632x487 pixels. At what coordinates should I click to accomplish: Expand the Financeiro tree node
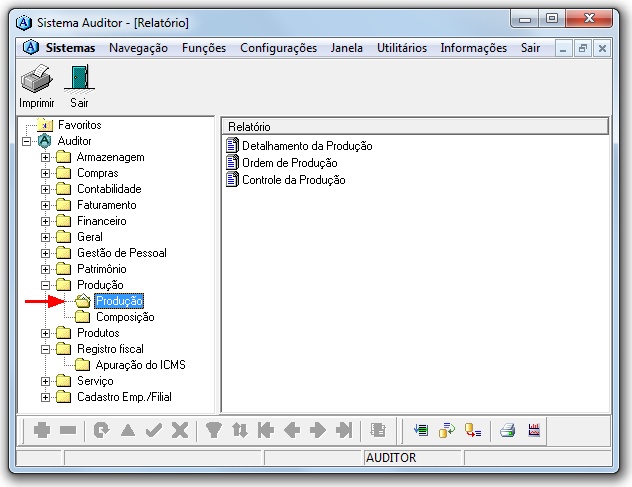pyautogui.click(x=45, y=221)
